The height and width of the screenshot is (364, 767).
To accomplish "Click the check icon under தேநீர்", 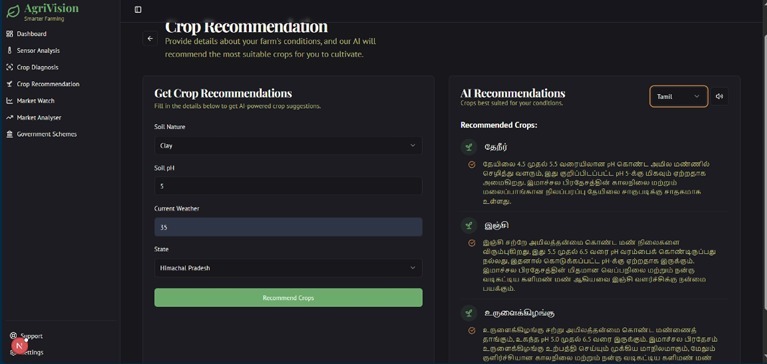I will (472, 165).
